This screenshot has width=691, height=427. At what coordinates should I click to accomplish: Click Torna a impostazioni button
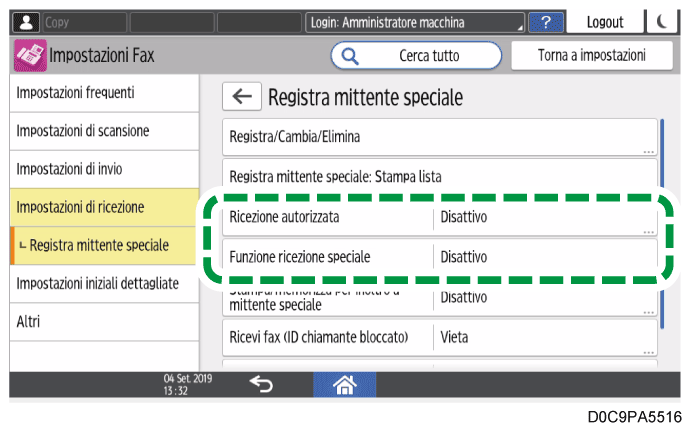(591, 56)
